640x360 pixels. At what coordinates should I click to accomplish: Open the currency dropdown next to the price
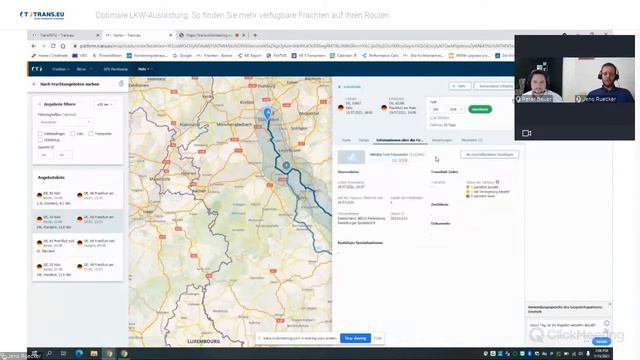point(456,109)
